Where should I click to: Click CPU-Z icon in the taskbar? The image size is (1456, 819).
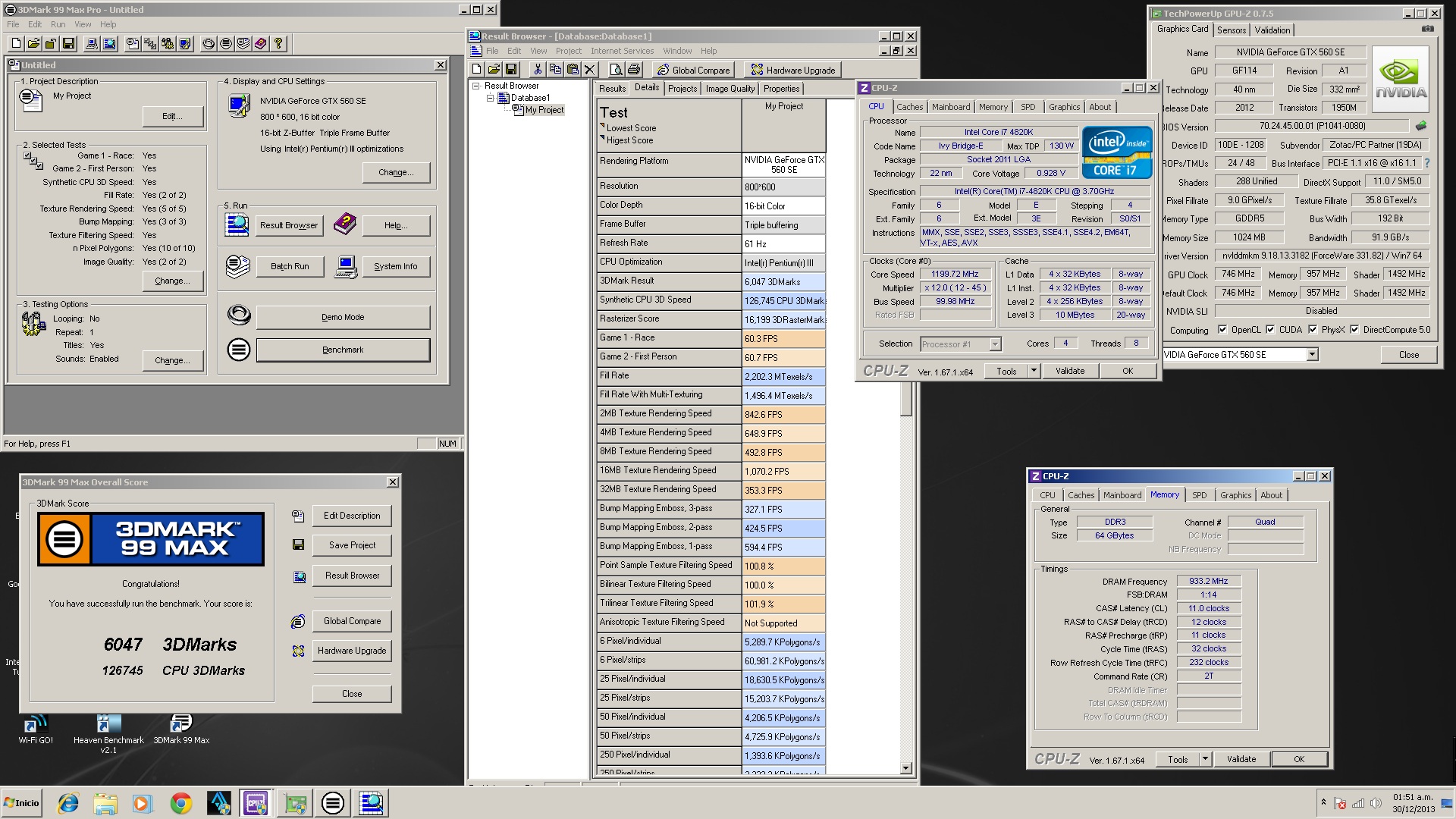click(256, 803)
